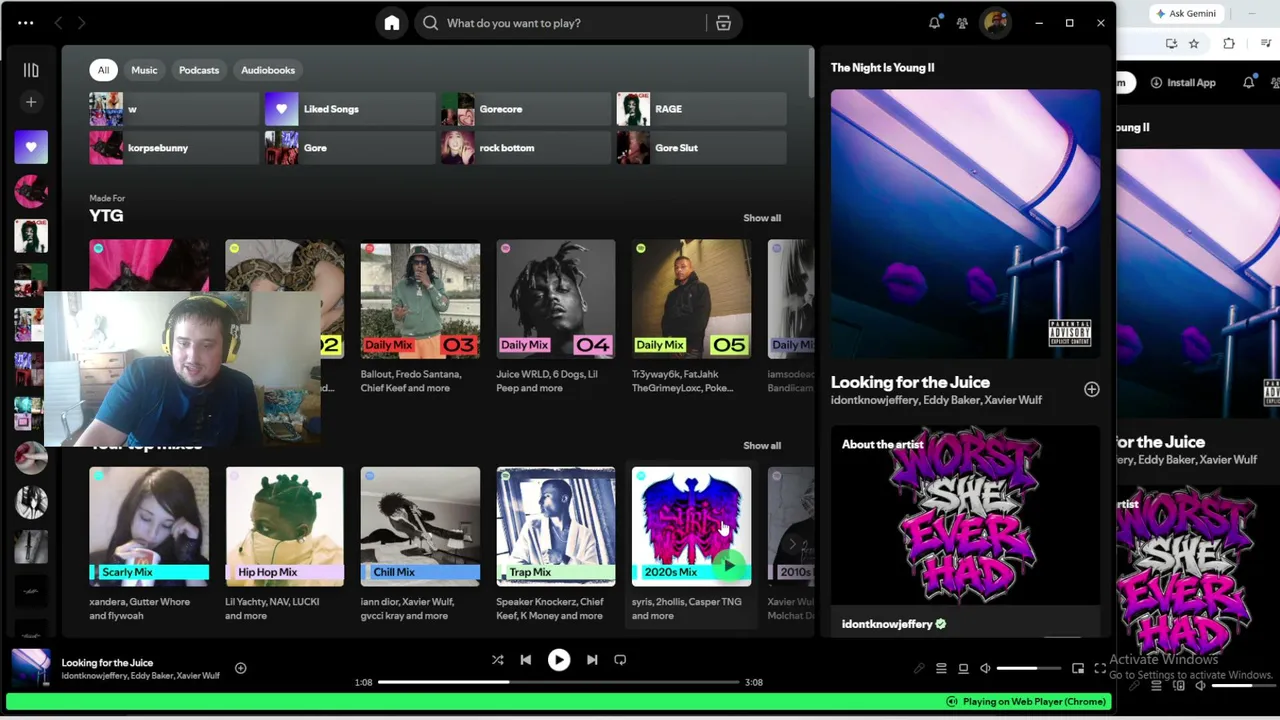Viewport: 1280px width, 720px height.
Task: Open the Trap Mix card
Action: coord(556,545)
